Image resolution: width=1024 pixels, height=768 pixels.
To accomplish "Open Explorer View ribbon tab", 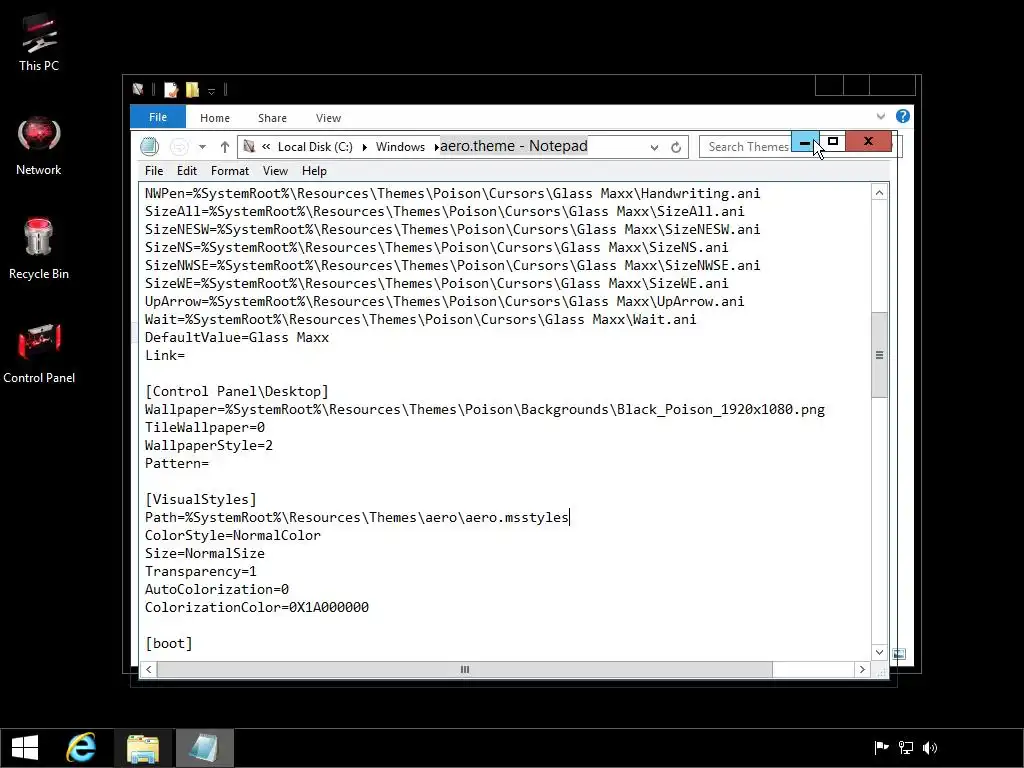I will click(328, 118).
